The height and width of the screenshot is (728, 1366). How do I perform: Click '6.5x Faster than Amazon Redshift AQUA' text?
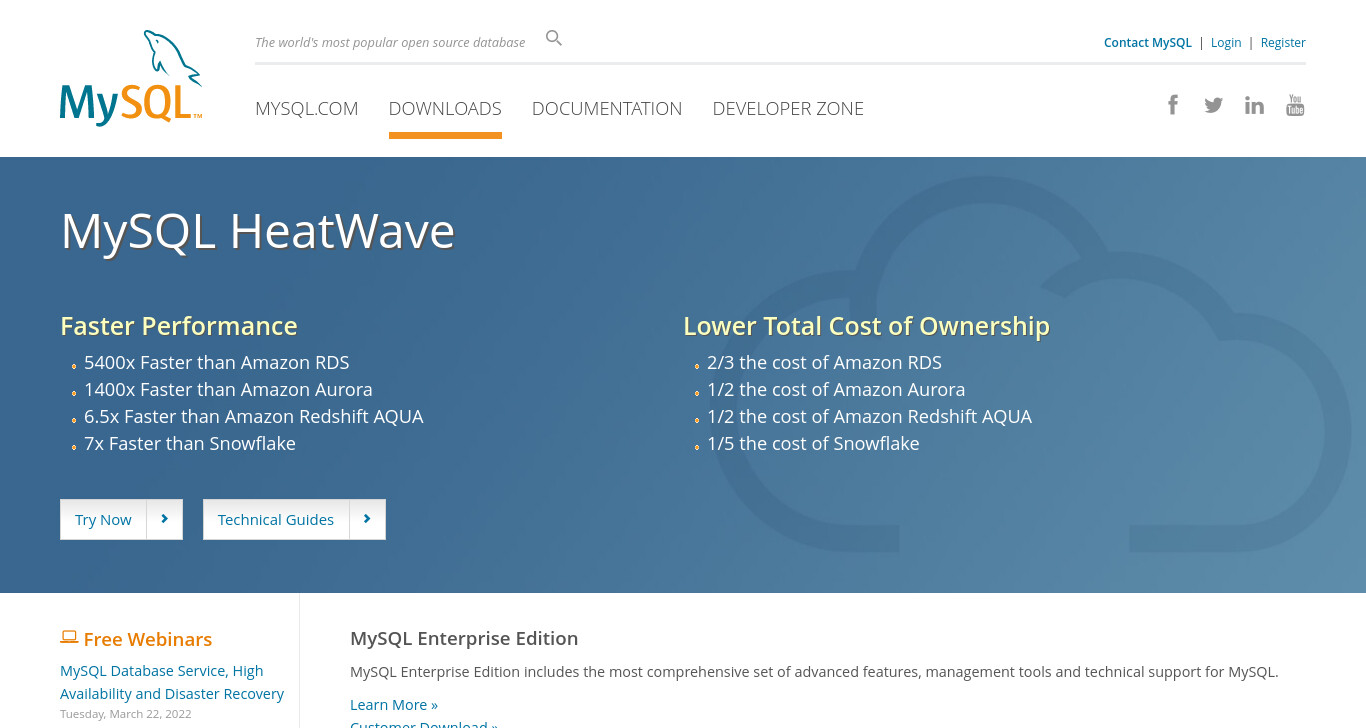[x=254, y=416]
